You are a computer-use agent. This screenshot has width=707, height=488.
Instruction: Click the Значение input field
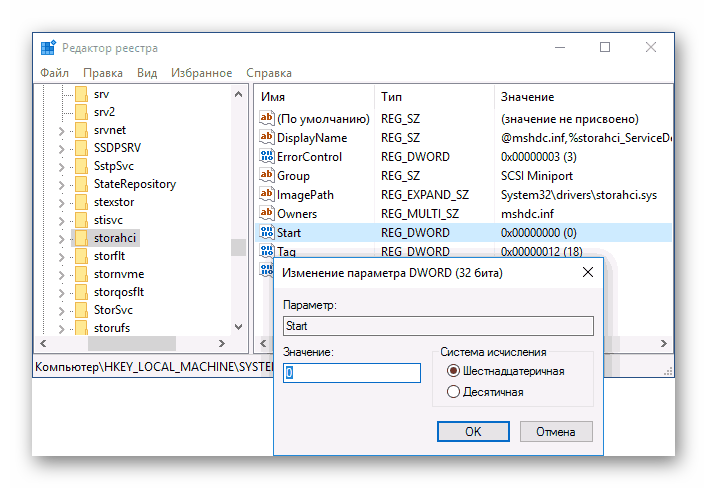352,373
